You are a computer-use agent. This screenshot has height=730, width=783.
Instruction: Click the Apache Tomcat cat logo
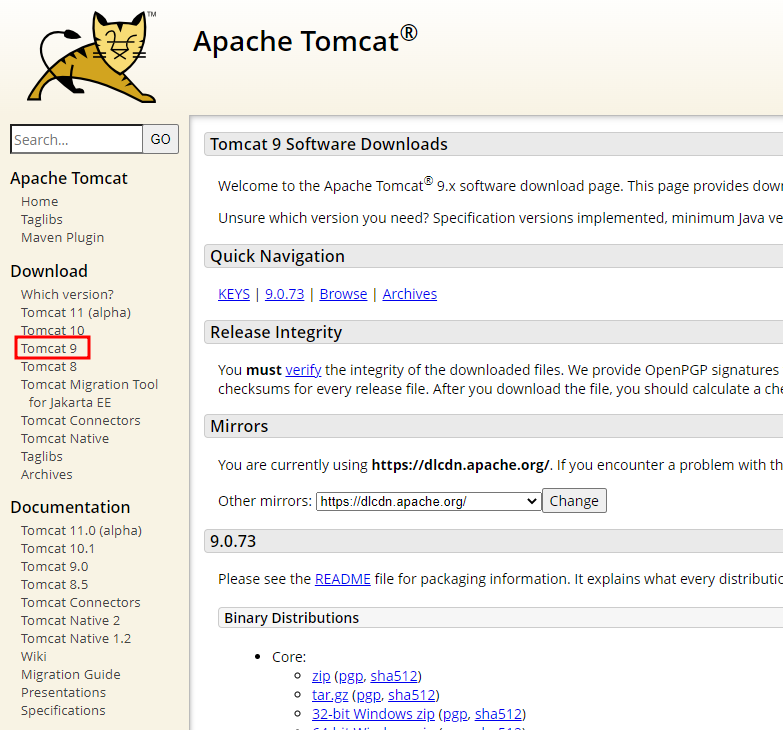pyautogui.click(x=92, y=56)
